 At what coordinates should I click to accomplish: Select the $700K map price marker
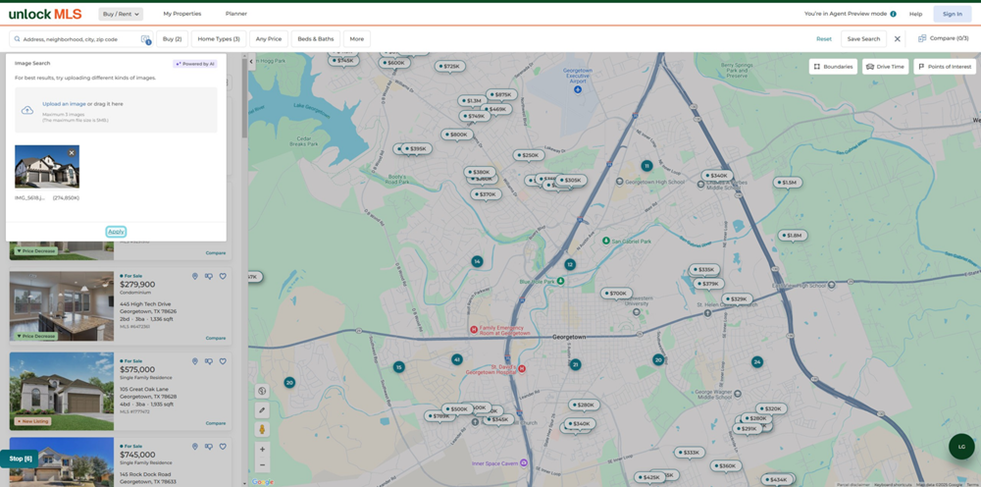tap(616, 293)
